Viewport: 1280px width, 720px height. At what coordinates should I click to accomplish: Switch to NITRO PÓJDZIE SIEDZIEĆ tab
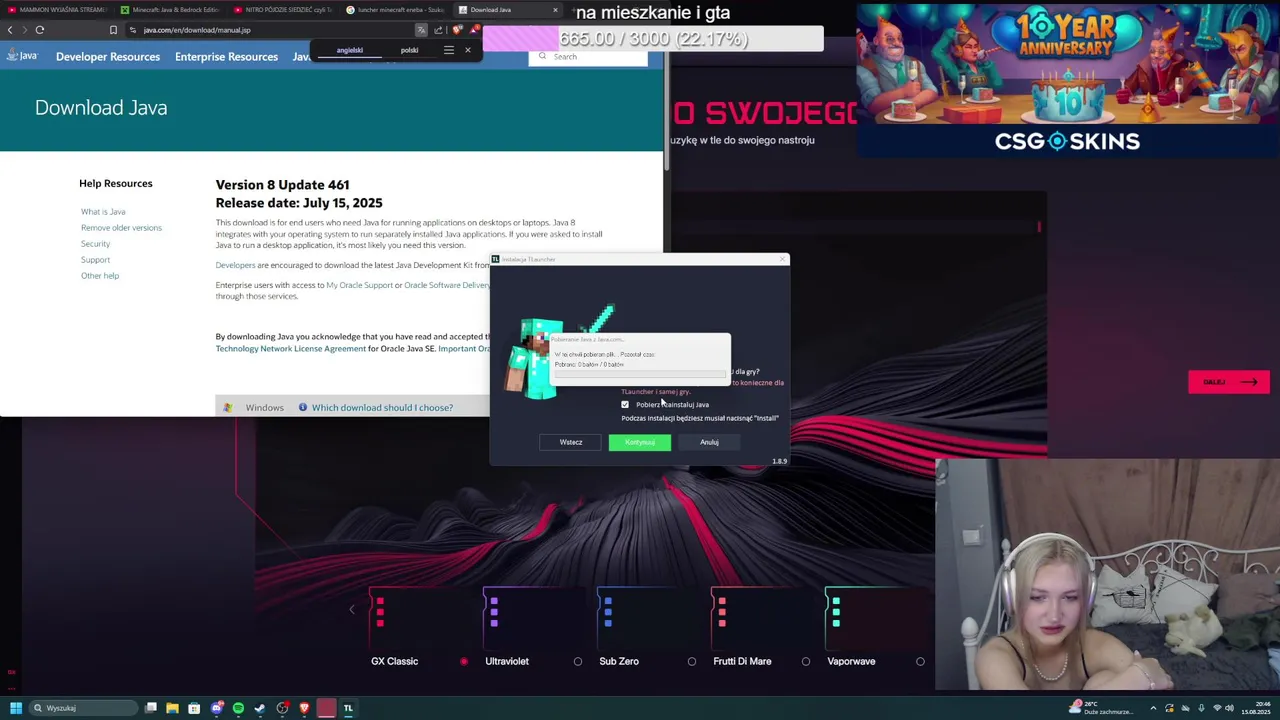[x=283, y=9]
